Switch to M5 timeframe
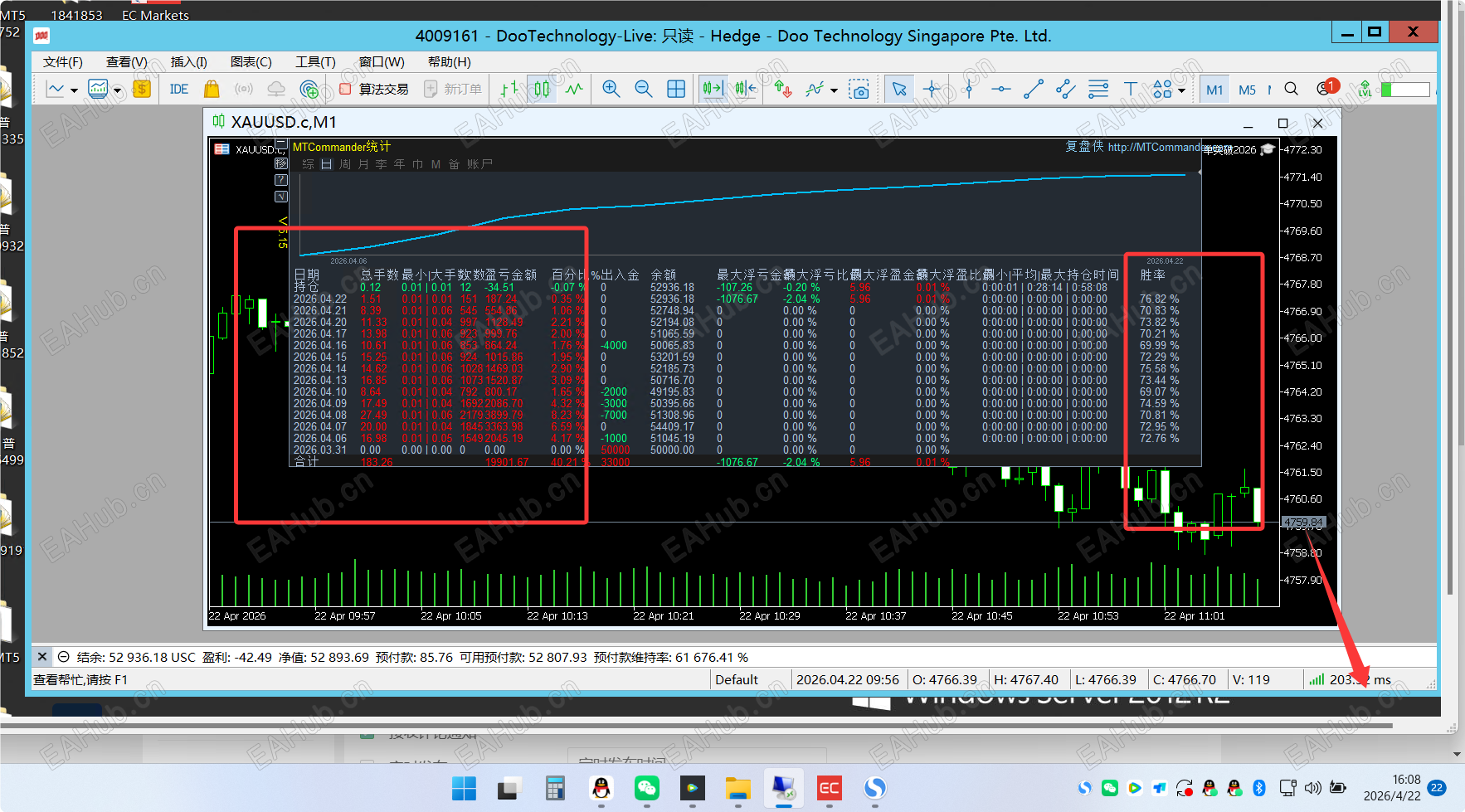1465x812 pixels. tap(1247, 90)
